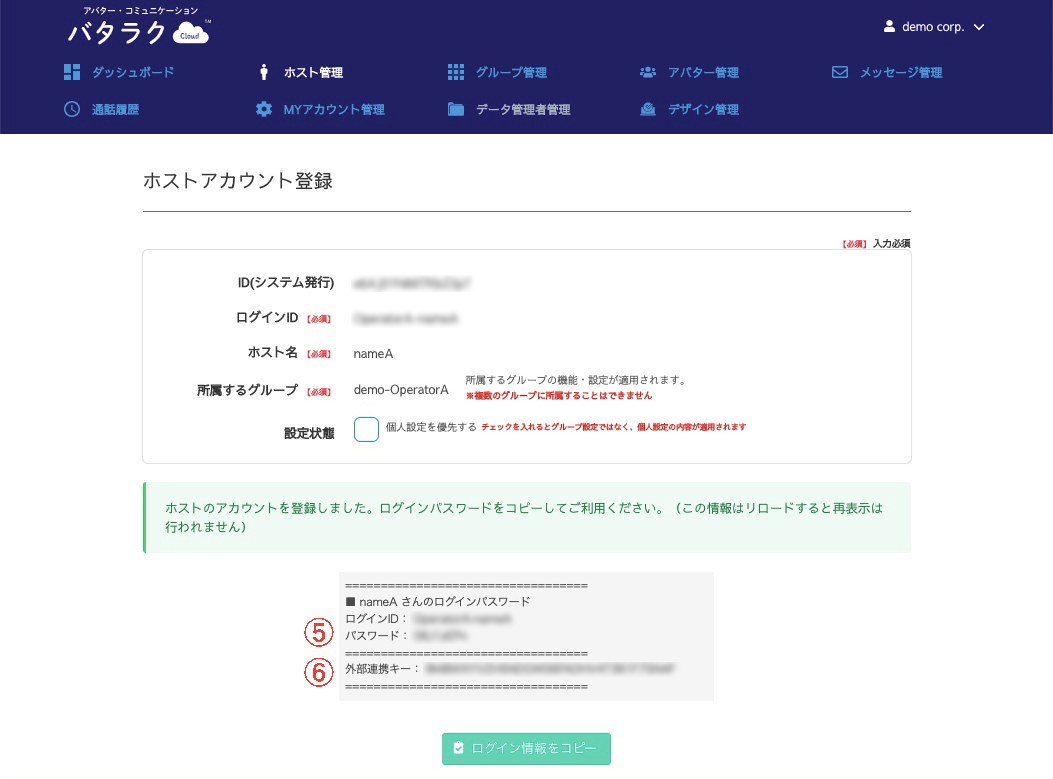This screenshot has height=779, width=1053.
Task: Open the demo corp. account menu
Action: click(x=933, y=28)
